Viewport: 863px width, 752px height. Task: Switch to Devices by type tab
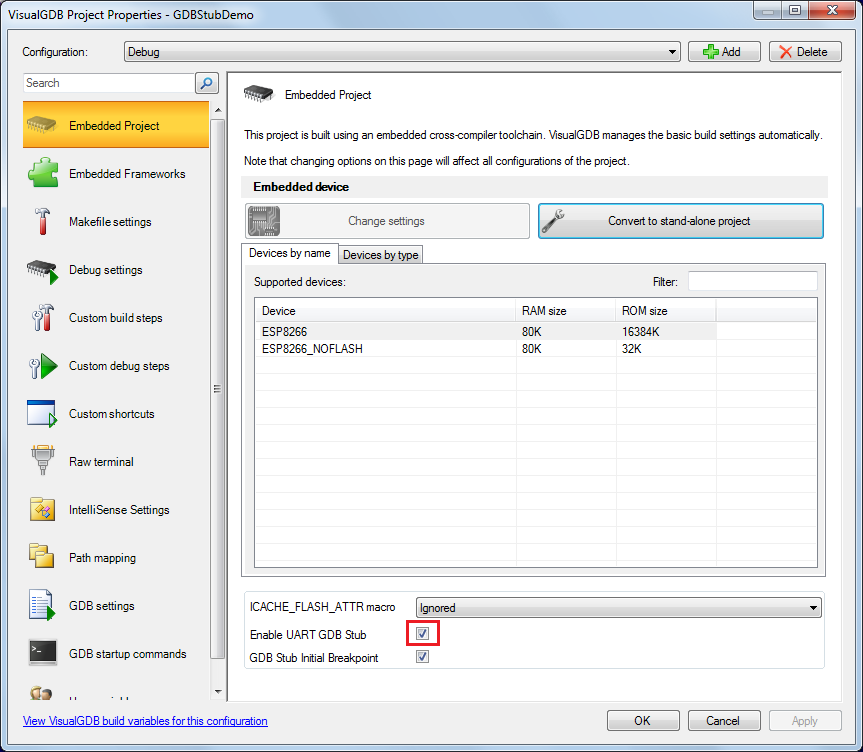380,254
